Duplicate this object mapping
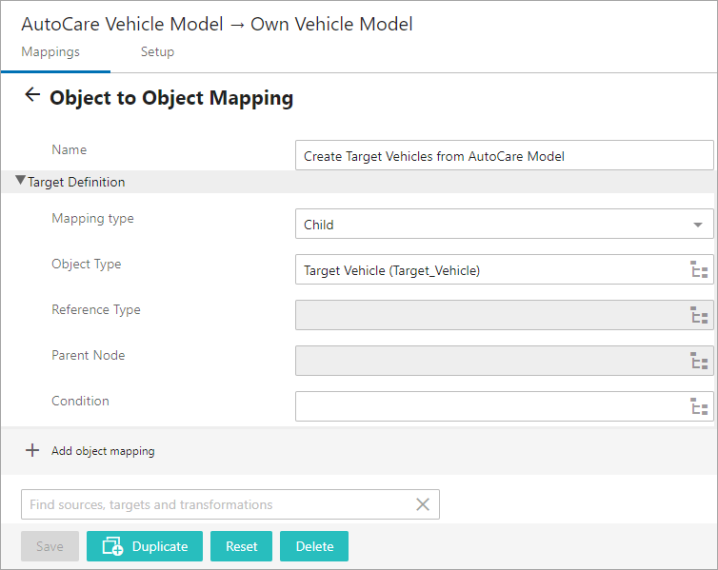The image size is (718, 570). tap(145, 546)
